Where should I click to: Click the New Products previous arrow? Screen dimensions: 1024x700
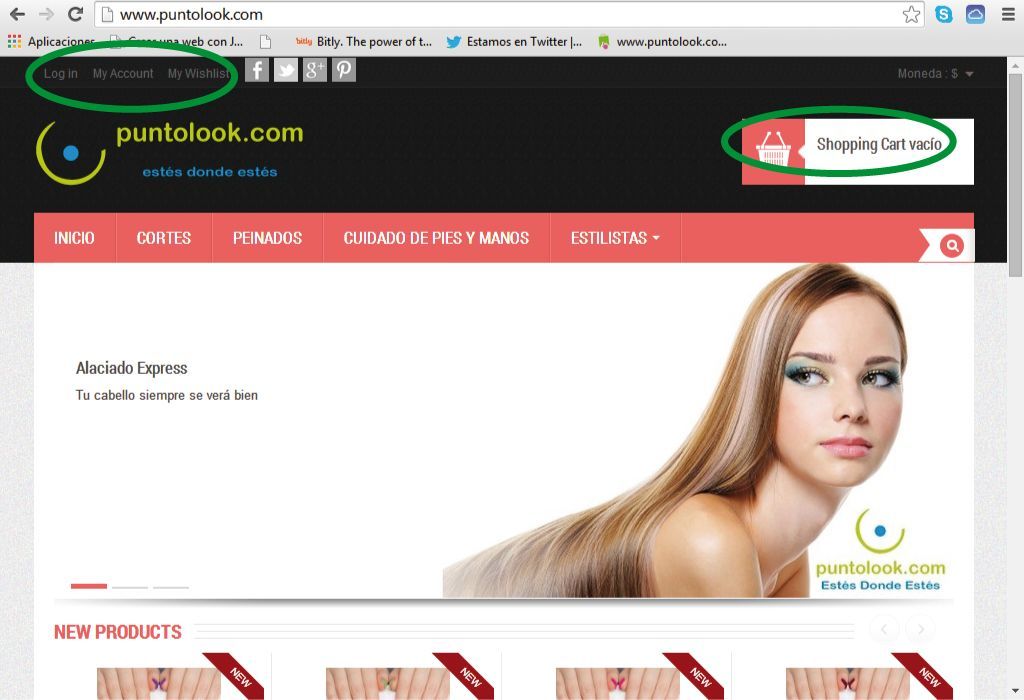[x=884, y=629]
